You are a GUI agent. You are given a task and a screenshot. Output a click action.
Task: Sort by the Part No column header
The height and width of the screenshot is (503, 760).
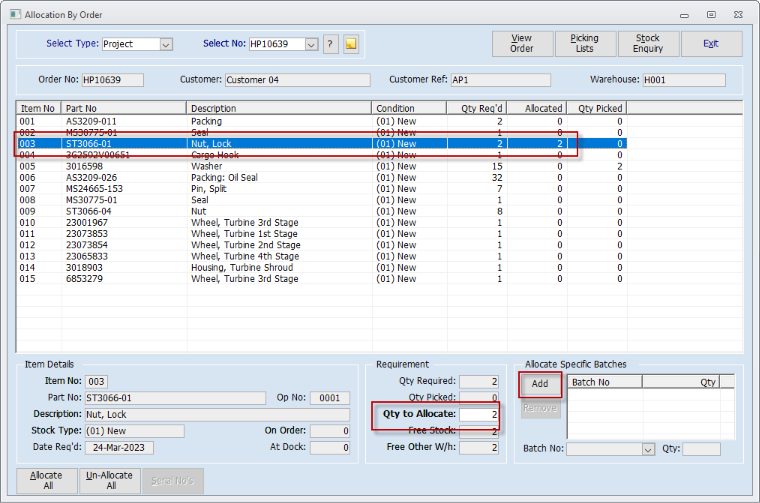124,108
